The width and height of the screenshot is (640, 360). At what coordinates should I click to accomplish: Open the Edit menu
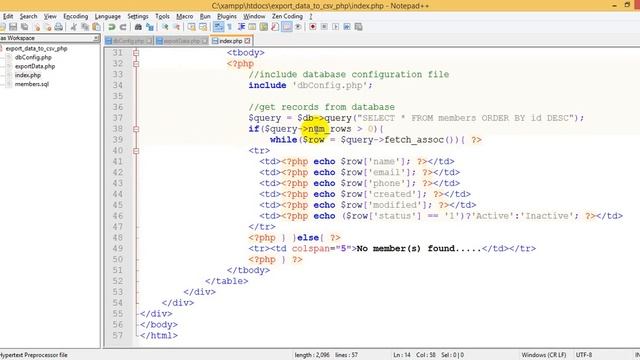[8, 16]
